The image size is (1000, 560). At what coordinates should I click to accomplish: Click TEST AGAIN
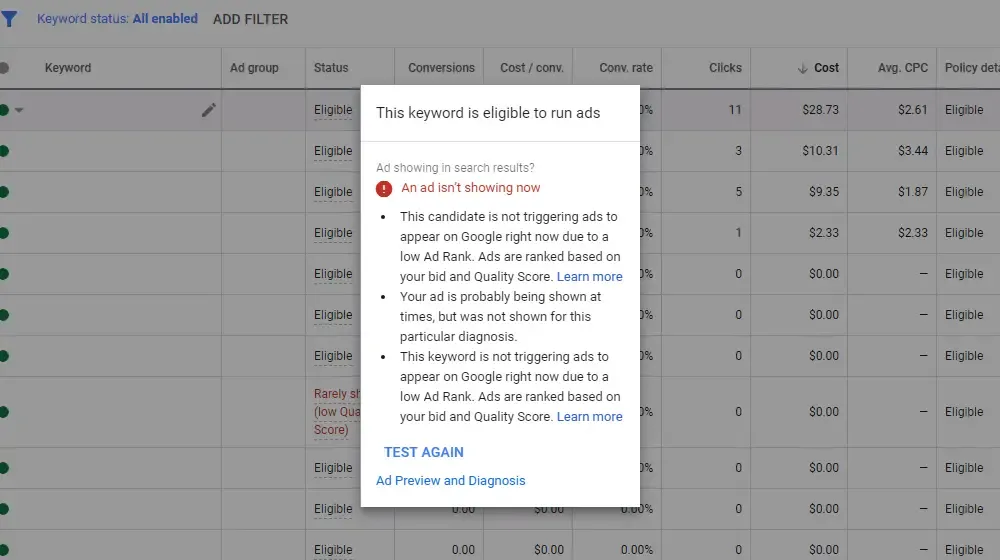(423, 452)
